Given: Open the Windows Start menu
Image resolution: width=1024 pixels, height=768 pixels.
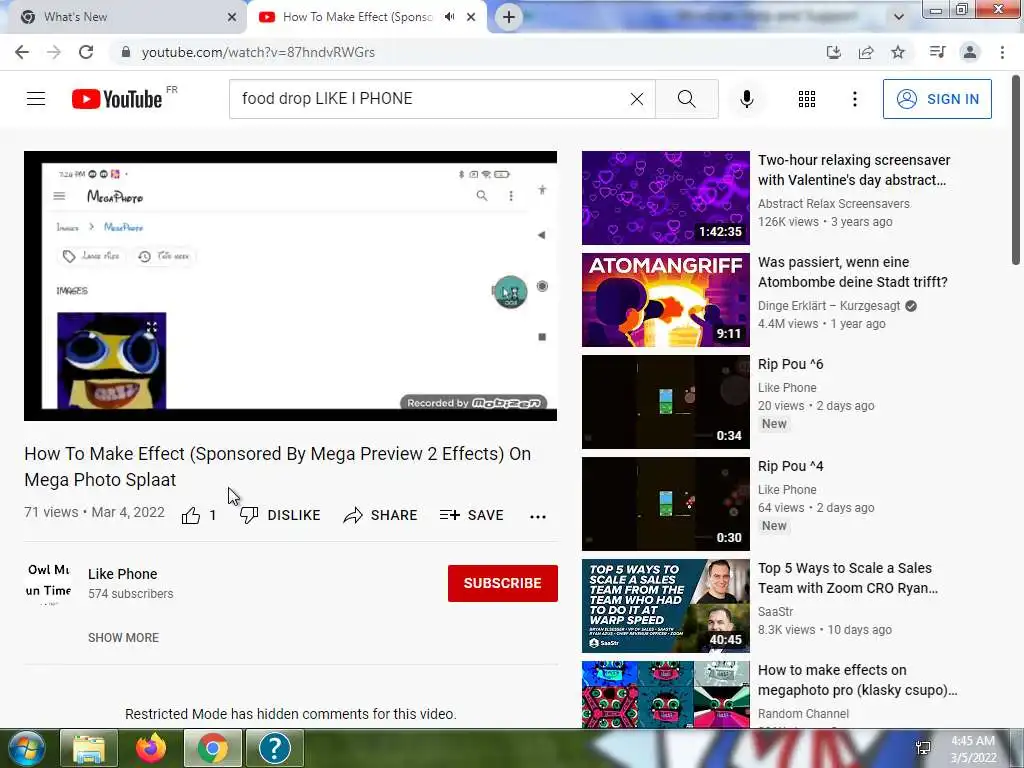Looking at the screenshot, I should (26, 748).
